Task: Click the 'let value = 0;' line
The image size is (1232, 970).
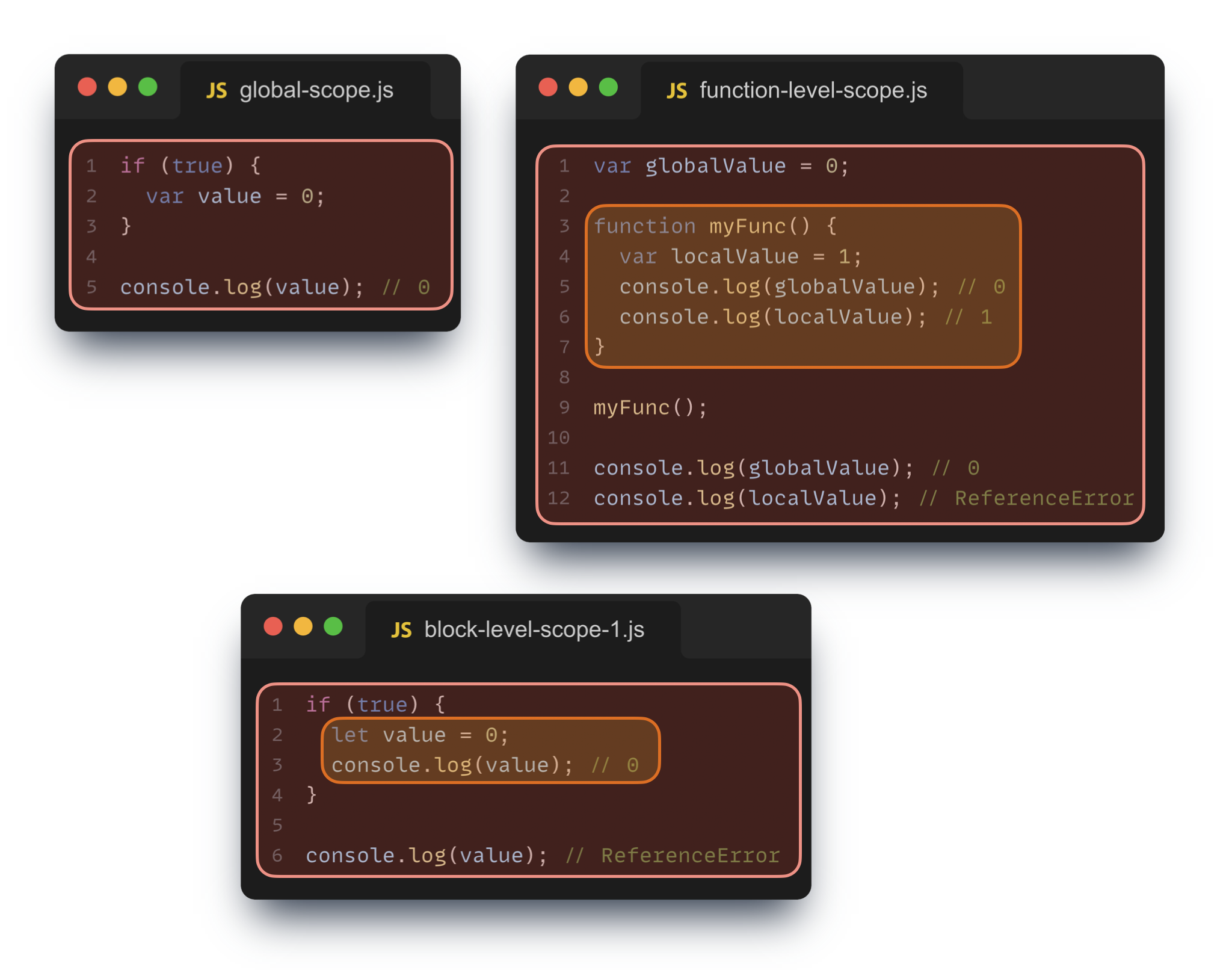Action: coord(419,735)
